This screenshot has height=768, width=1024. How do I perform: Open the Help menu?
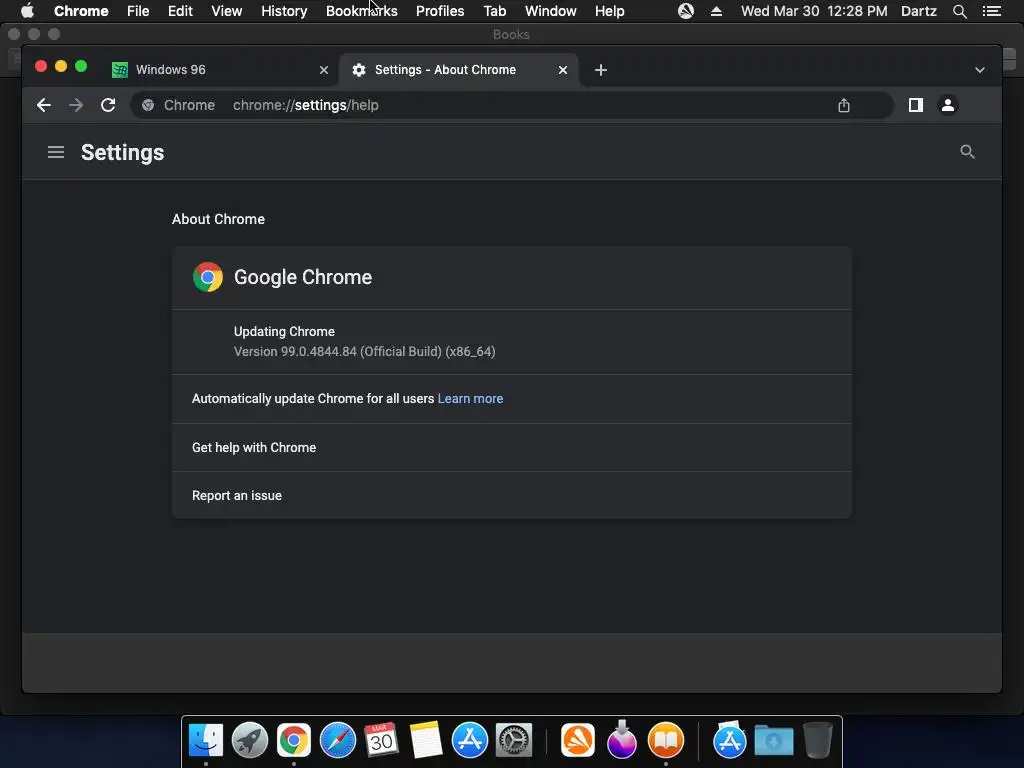click(609, 11)
